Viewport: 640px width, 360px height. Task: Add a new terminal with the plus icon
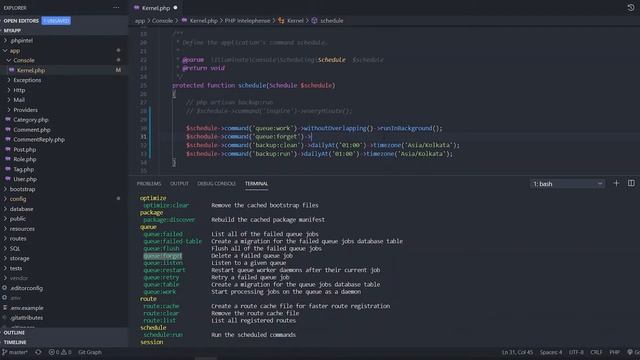pyautogui.click(x=616, y=183)
